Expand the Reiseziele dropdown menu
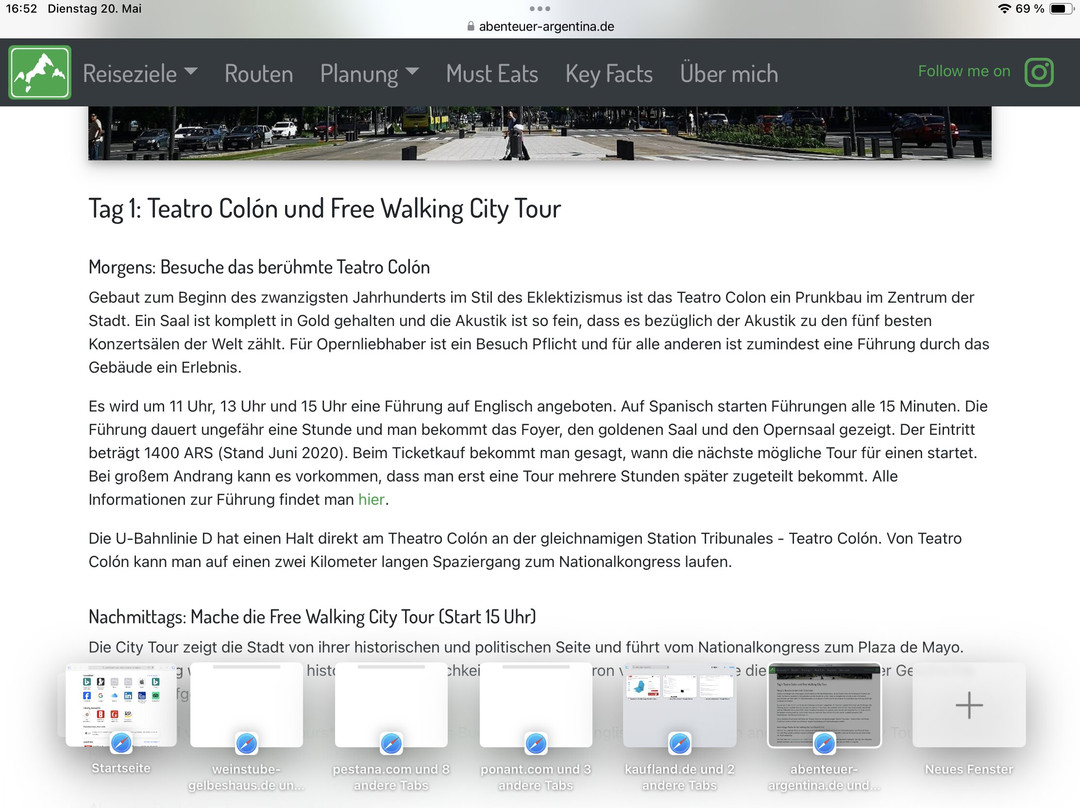This screenshot has width=1080, height=808. [x=140, y=74]
